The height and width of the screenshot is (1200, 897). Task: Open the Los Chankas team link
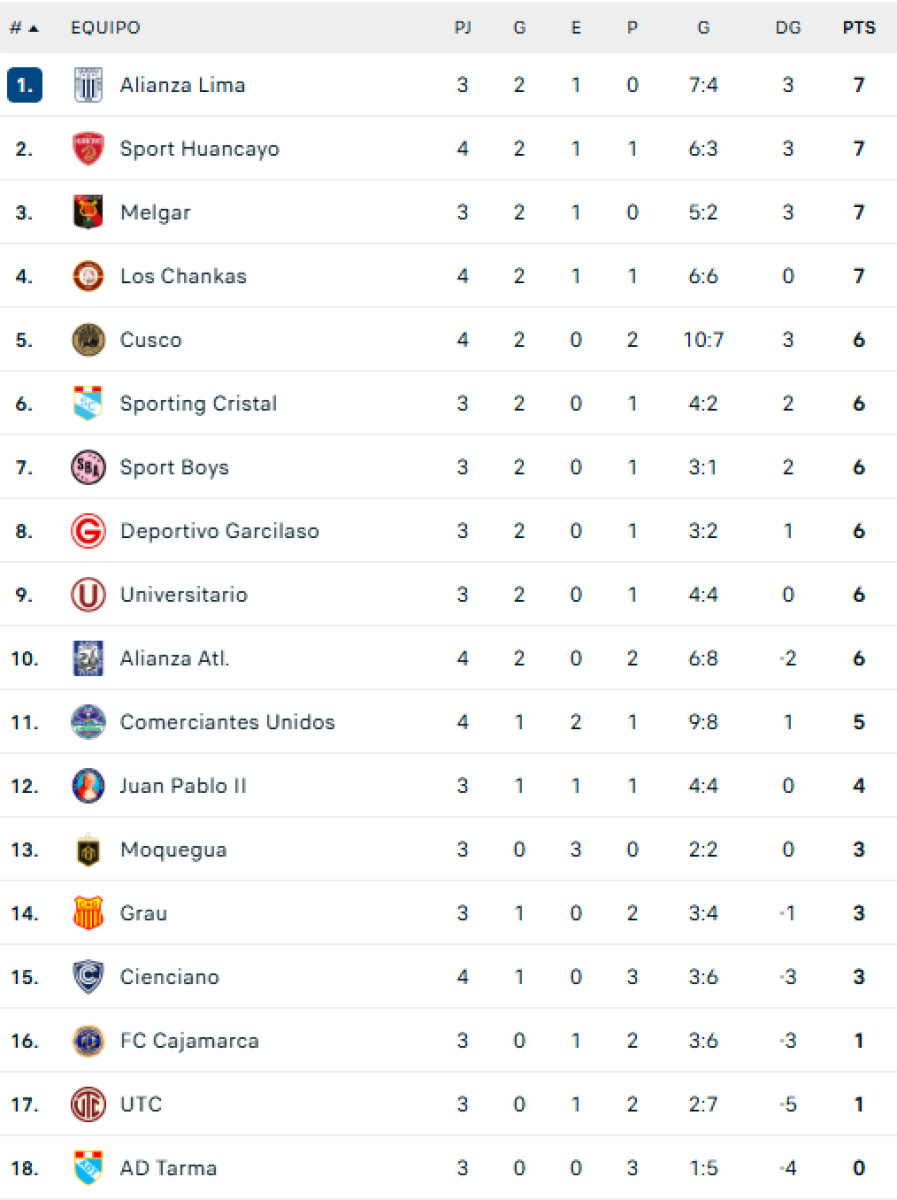183,276
